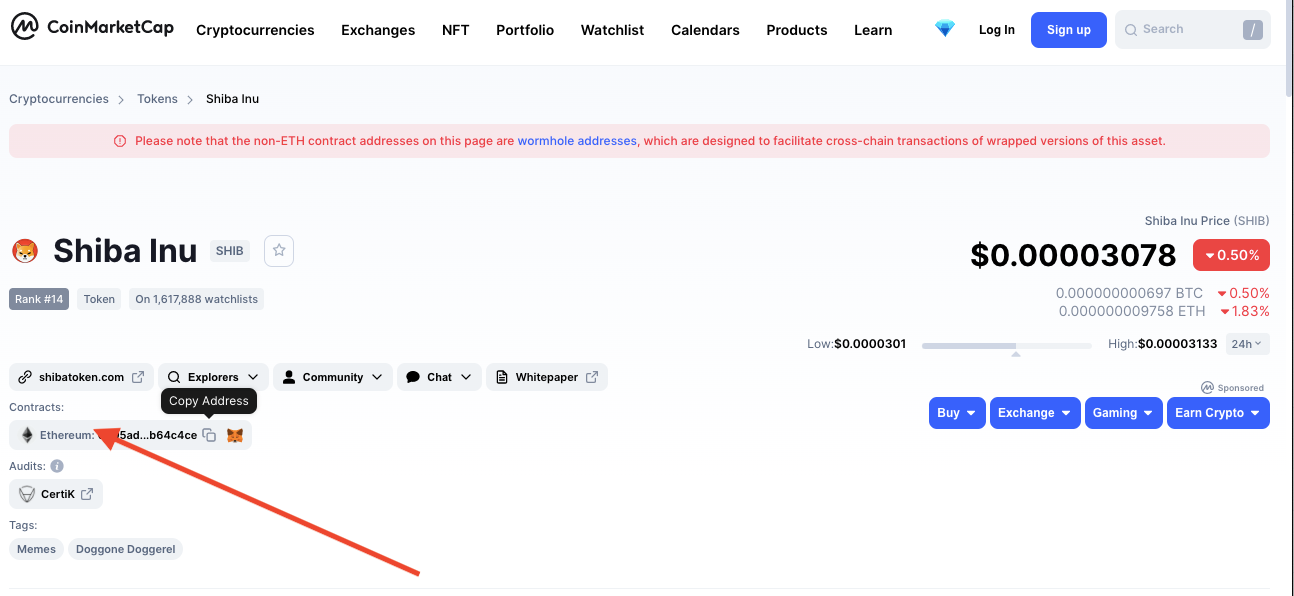Follow the wormhole addresses link
The height and width of the screenshot is (596, 1294).
577,141
